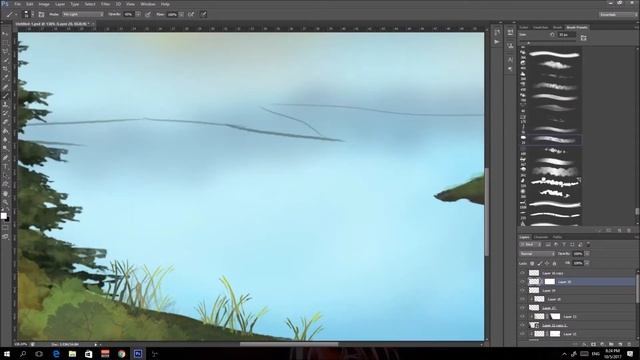Switch to the Color tab
640x360 pixels.
[524, 27]
